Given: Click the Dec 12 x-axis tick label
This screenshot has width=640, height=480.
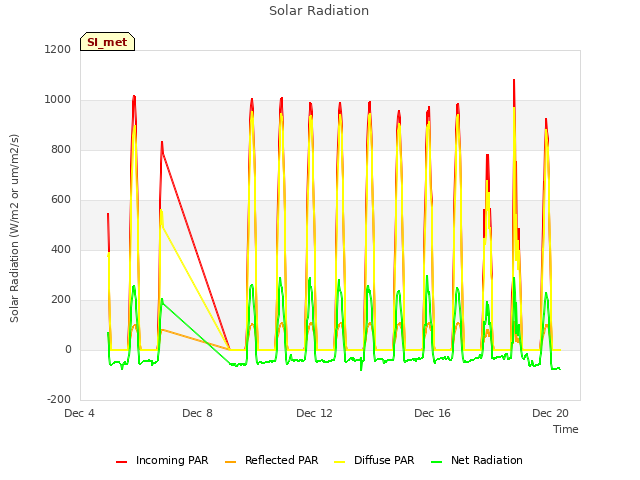Looking at the screenshot, I should coord(314,413).
